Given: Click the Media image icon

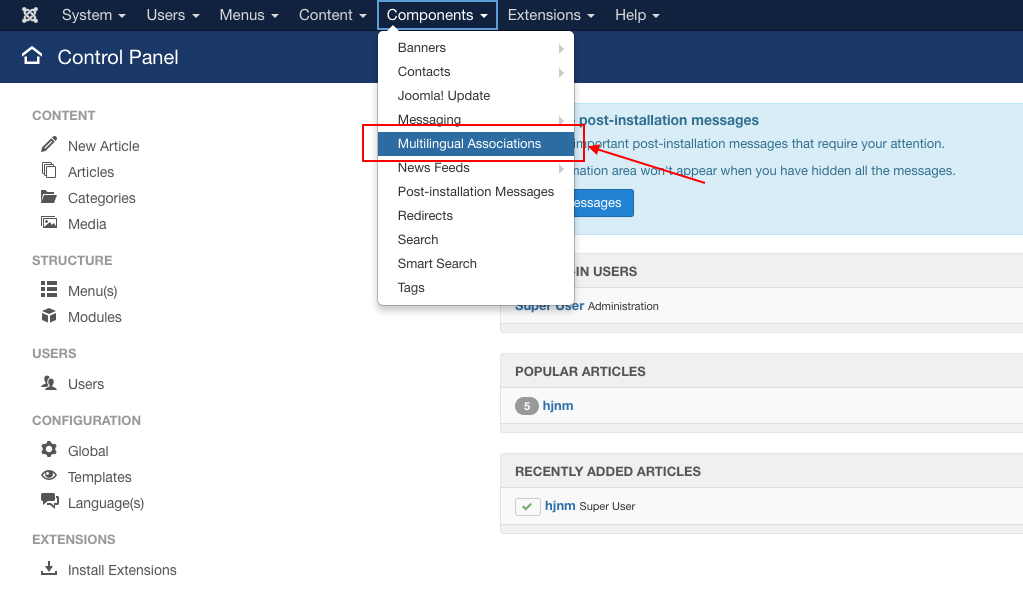Looking at the screenshot, I should (47, 223).
